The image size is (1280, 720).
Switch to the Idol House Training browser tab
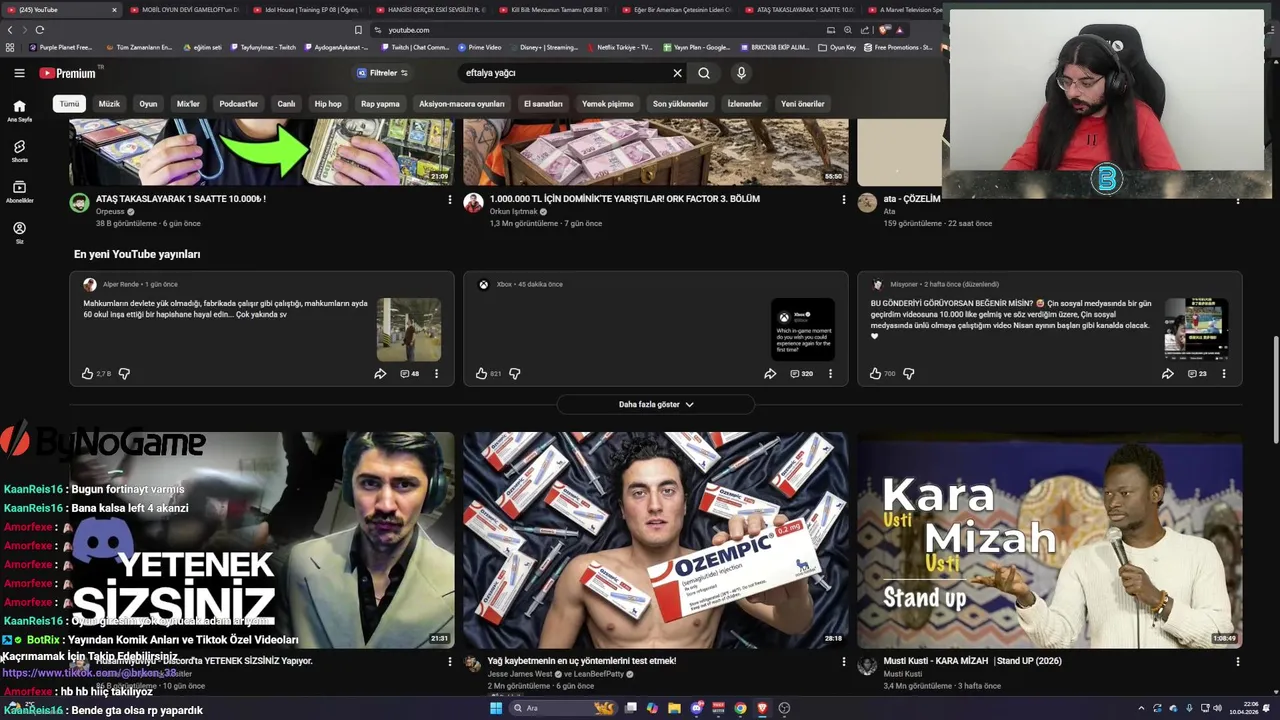[307, 10]
